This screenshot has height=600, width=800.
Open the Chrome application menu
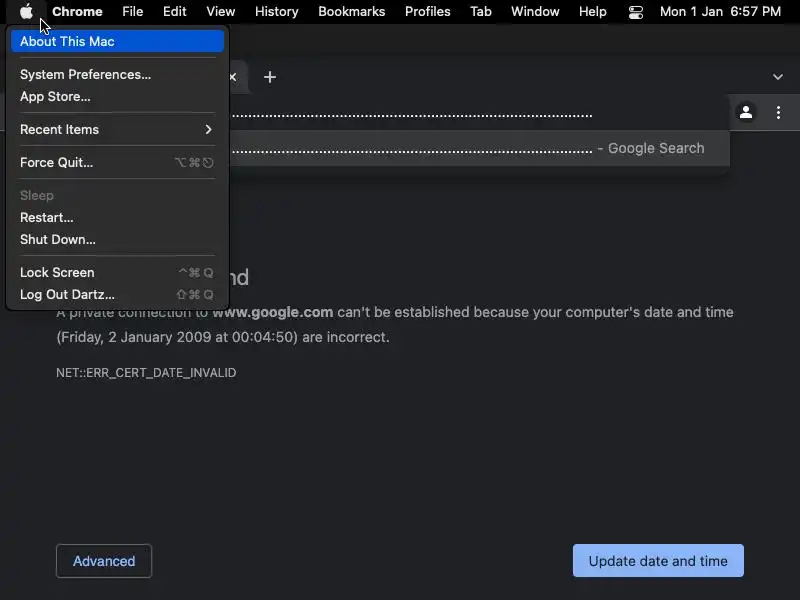(x=77, y=11)
